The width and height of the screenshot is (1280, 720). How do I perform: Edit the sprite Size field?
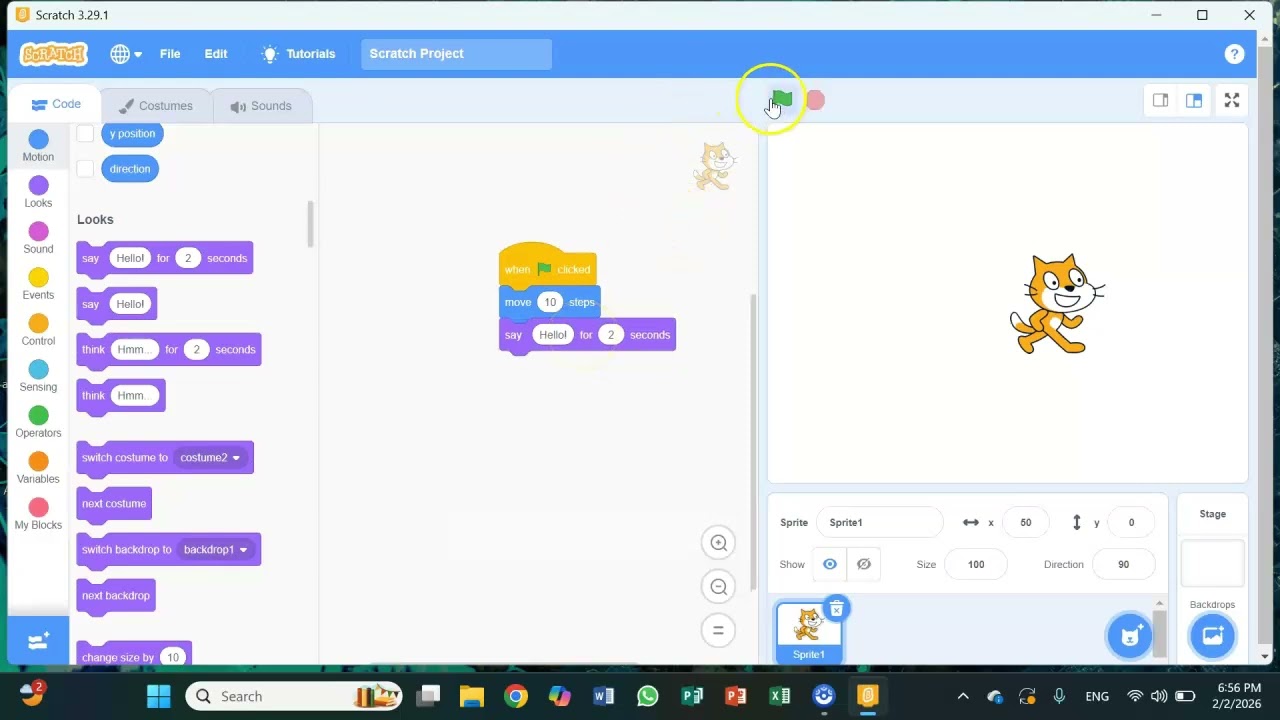click(976, 564)
